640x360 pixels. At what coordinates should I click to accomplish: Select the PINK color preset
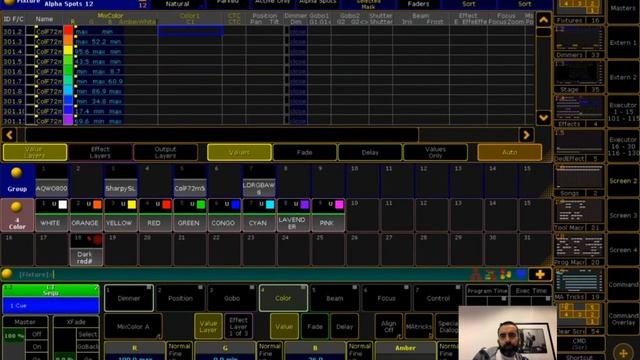327,215
